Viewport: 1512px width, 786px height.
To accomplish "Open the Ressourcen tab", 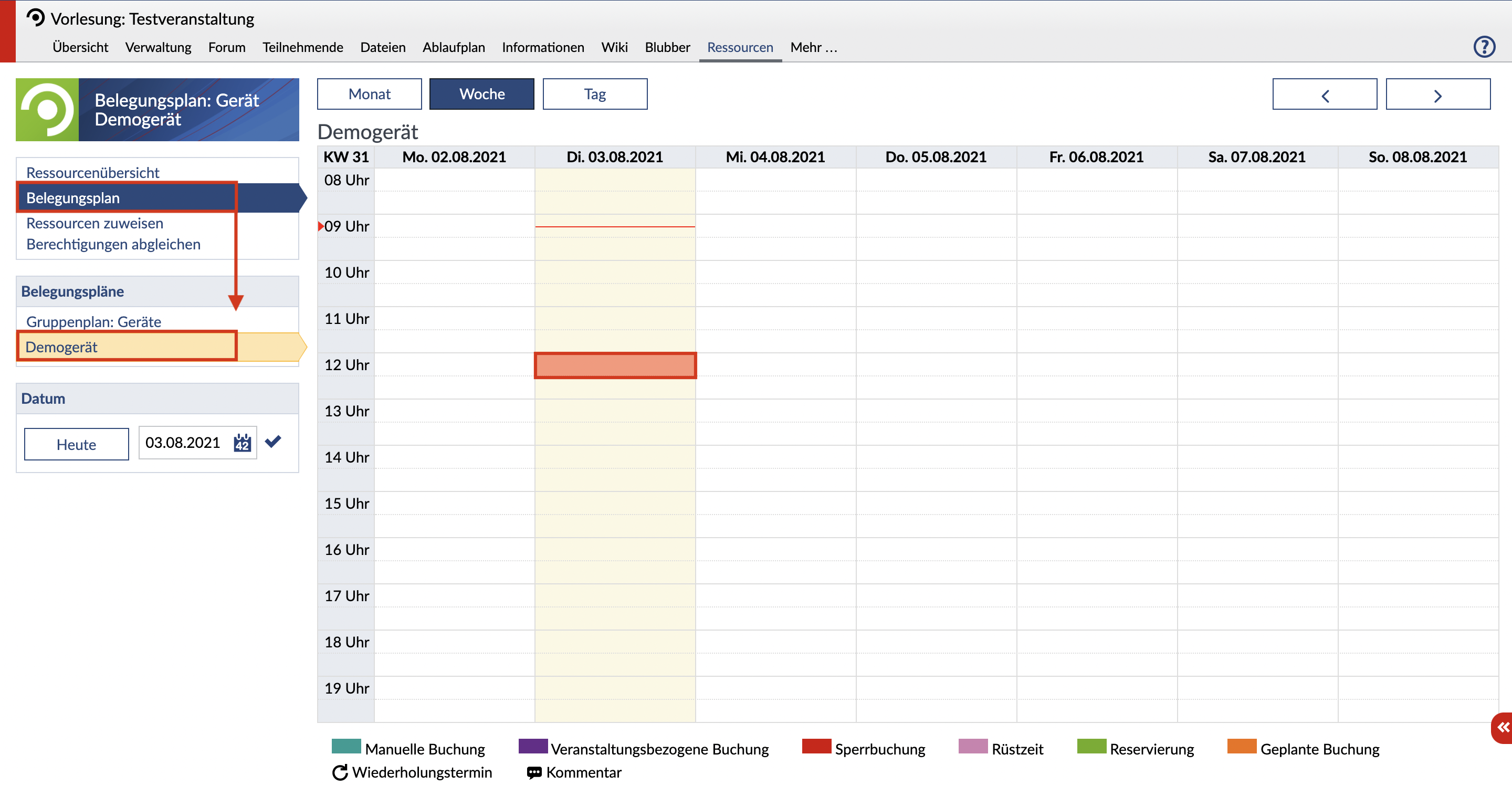I will point(740,48).
